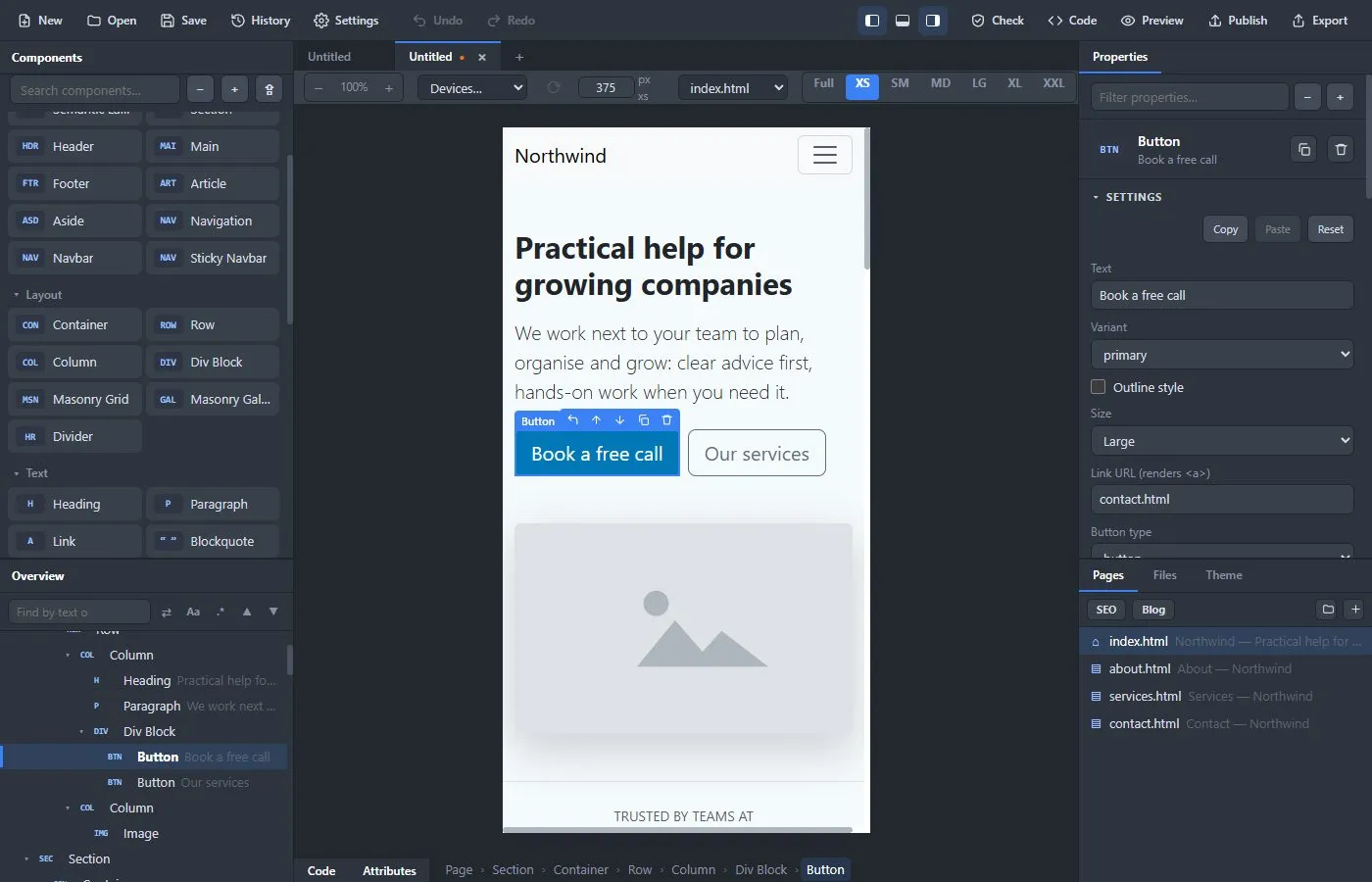The width and height of the screenshot is (1372, 882).
Task: Open the index.html page selector dropdown
Action: pyautogui.click(x=733, y=88)
